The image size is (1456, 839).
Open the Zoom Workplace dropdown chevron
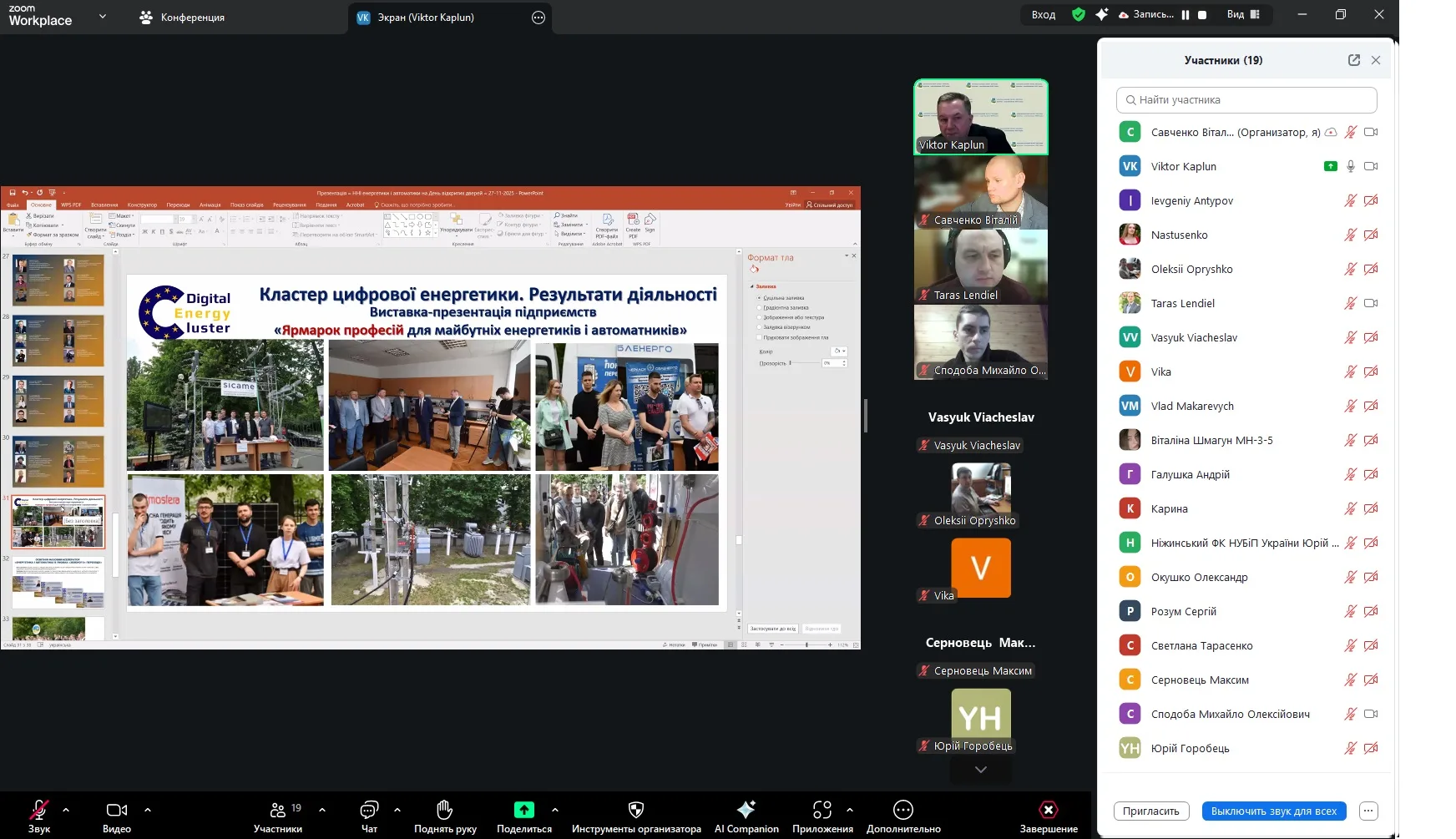[103, 16]
